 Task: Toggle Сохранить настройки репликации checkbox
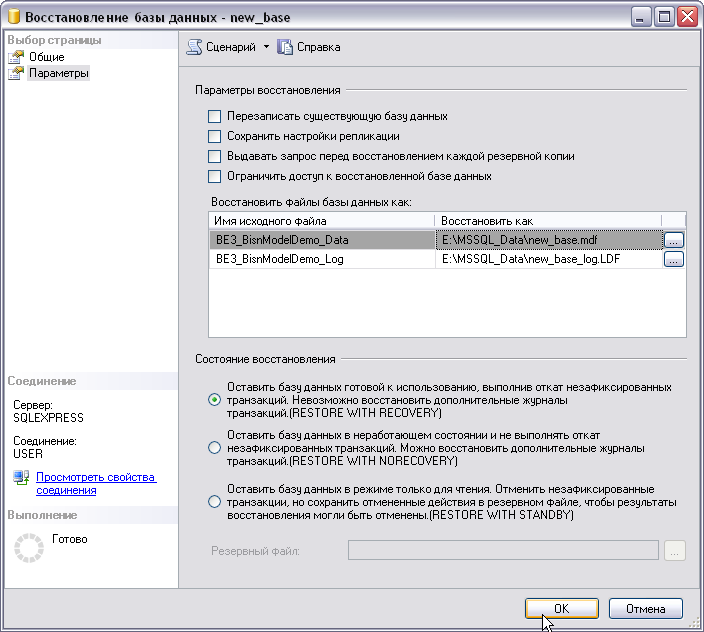(214, 136)
